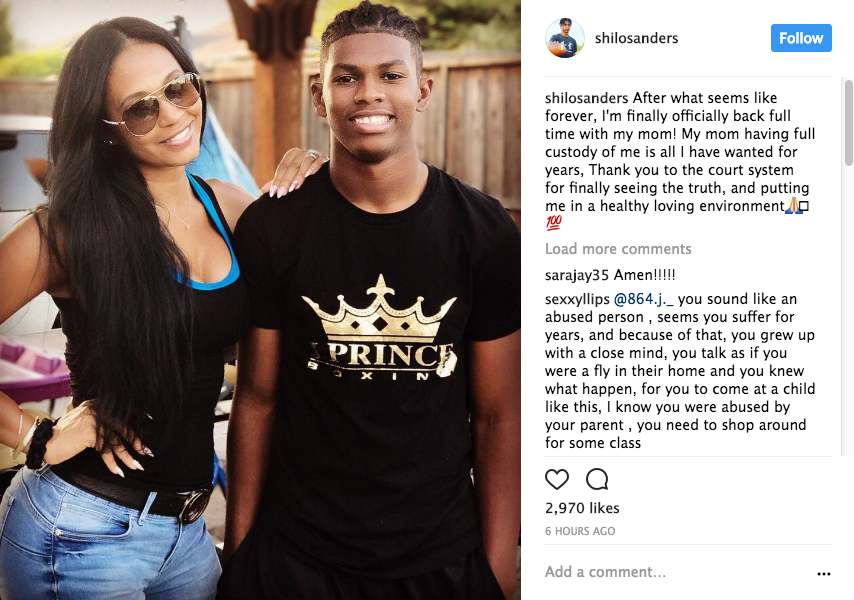Click the Follow button
854x600 pixels.
click(x=801, y=38)
